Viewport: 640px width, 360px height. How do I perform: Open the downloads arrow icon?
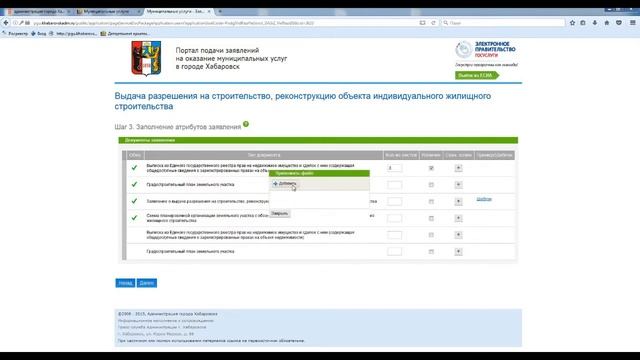pos(595,23)
